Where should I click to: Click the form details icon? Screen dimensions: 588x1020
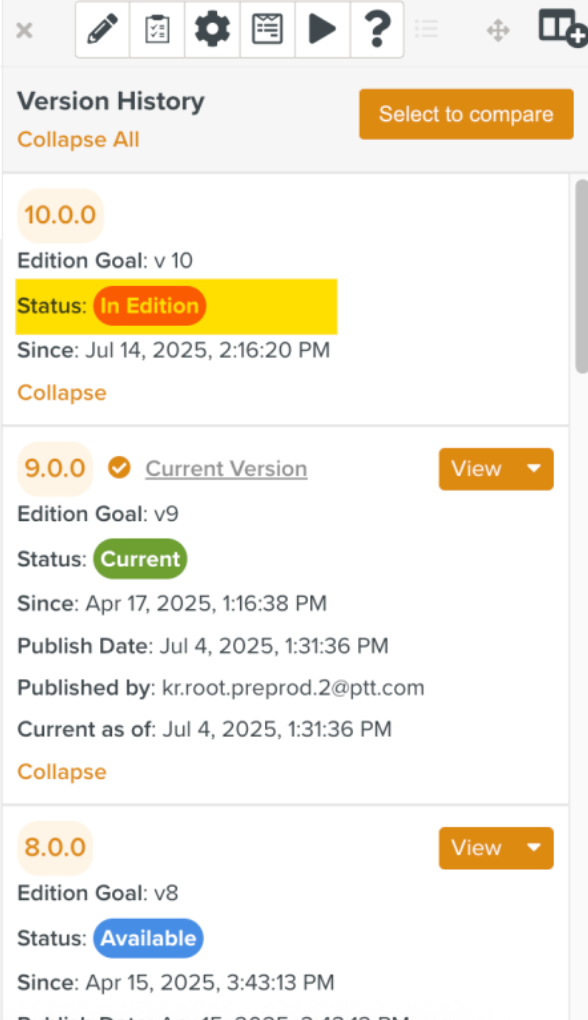coord(267,30)
